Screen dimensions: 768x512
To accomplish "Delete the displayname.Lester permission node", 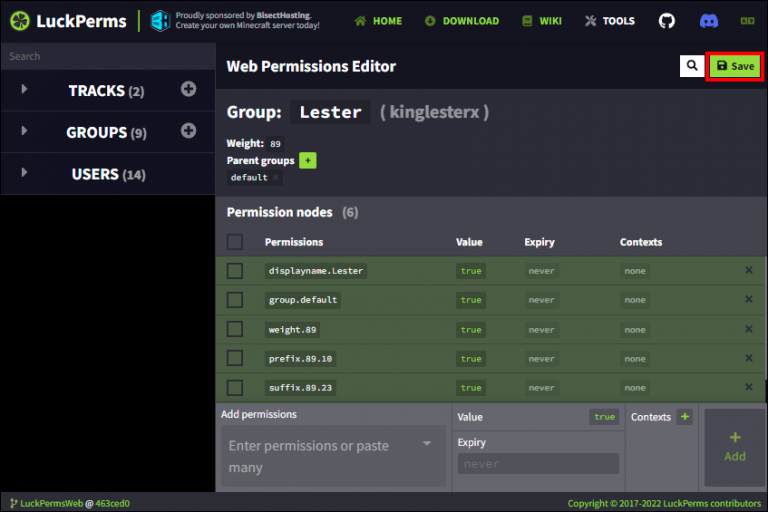I will click(x=748, y=271).
